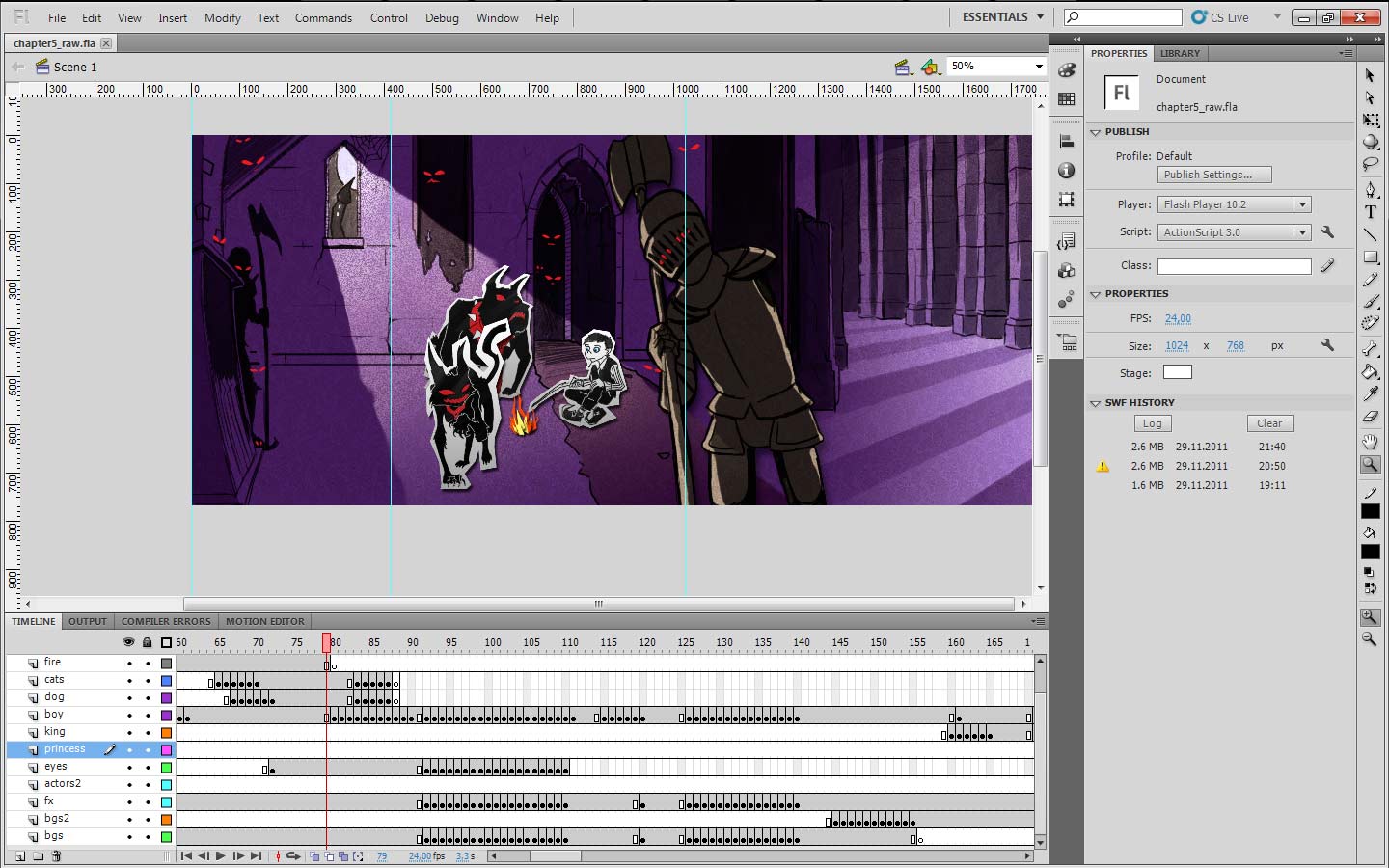Collapse the SWF History section
This screenshot has width=1389, height=868.
1096,403
